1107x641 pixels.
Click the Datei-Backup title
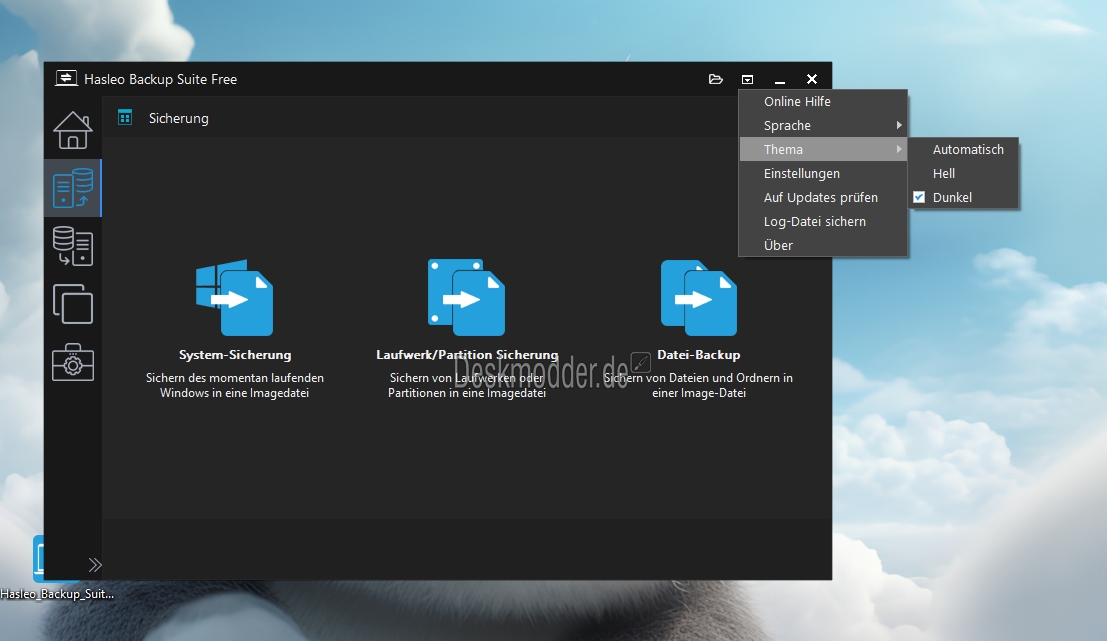[699, 355]
